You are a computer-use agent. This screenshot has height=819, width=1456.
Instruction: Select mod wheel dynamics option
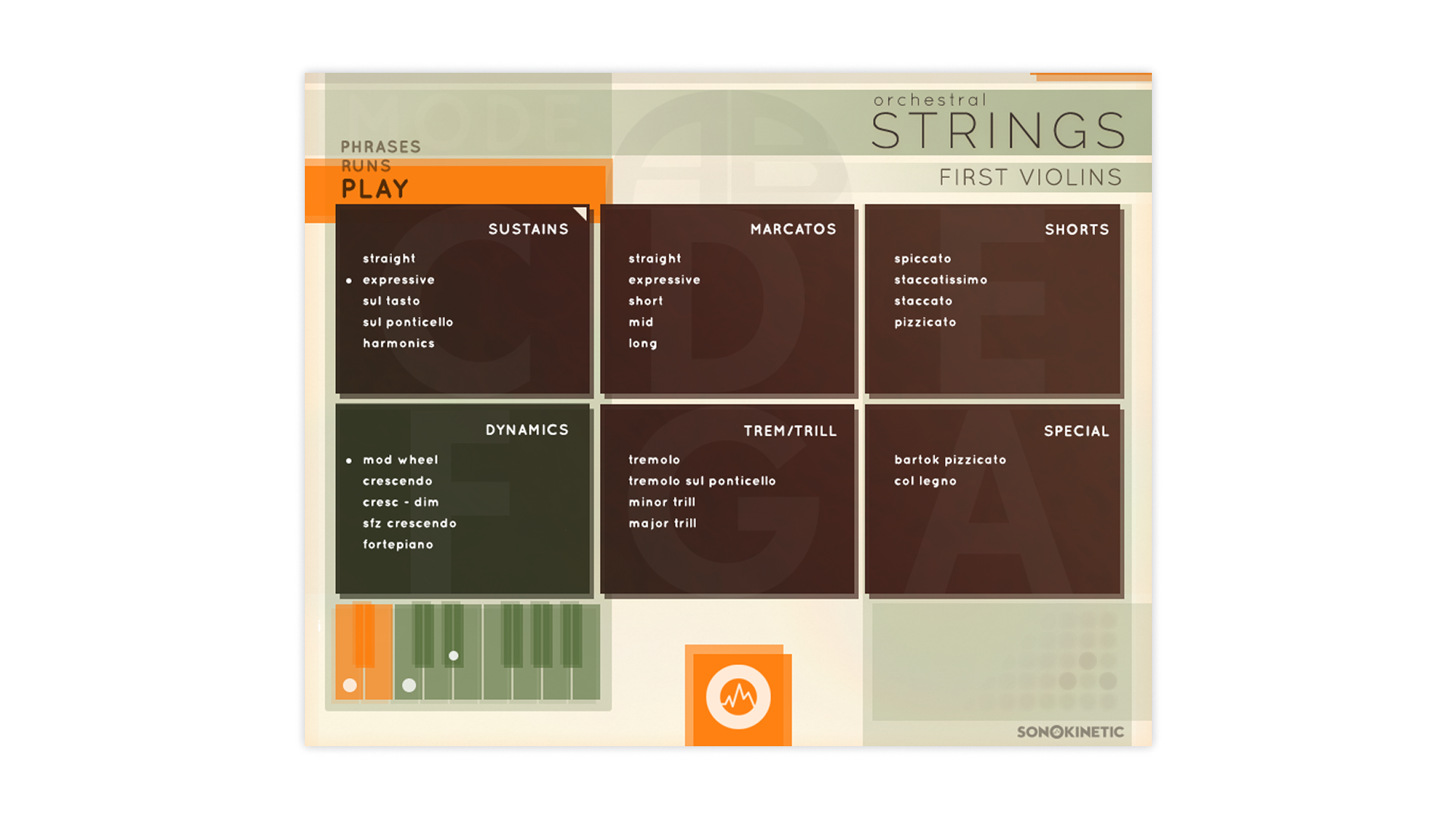tap(400, 460)
